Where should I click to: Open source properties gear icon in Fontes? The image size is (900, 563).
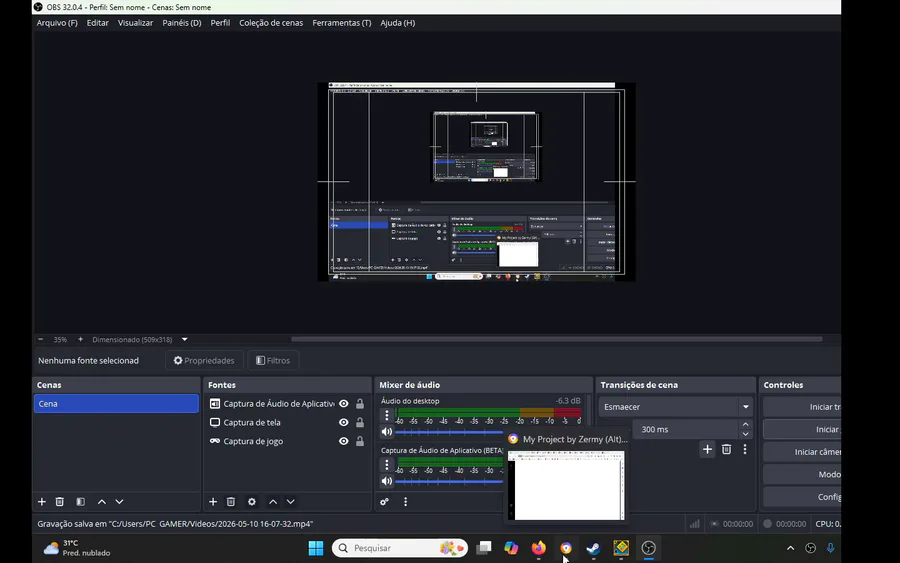(x=251, y=502)
